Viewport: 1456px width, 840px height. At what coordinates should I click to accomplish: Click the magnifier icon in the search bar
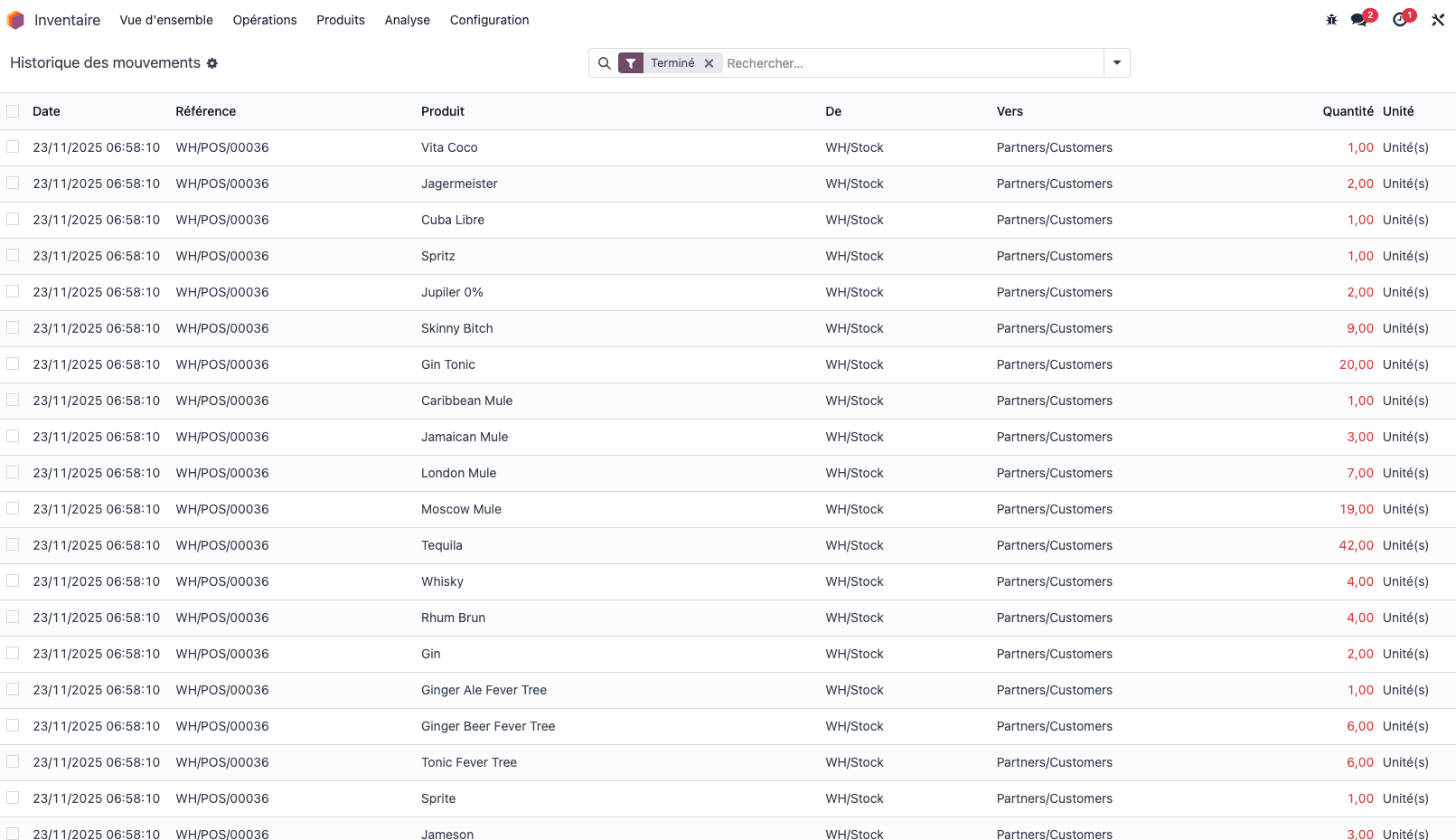click(604, 63)
